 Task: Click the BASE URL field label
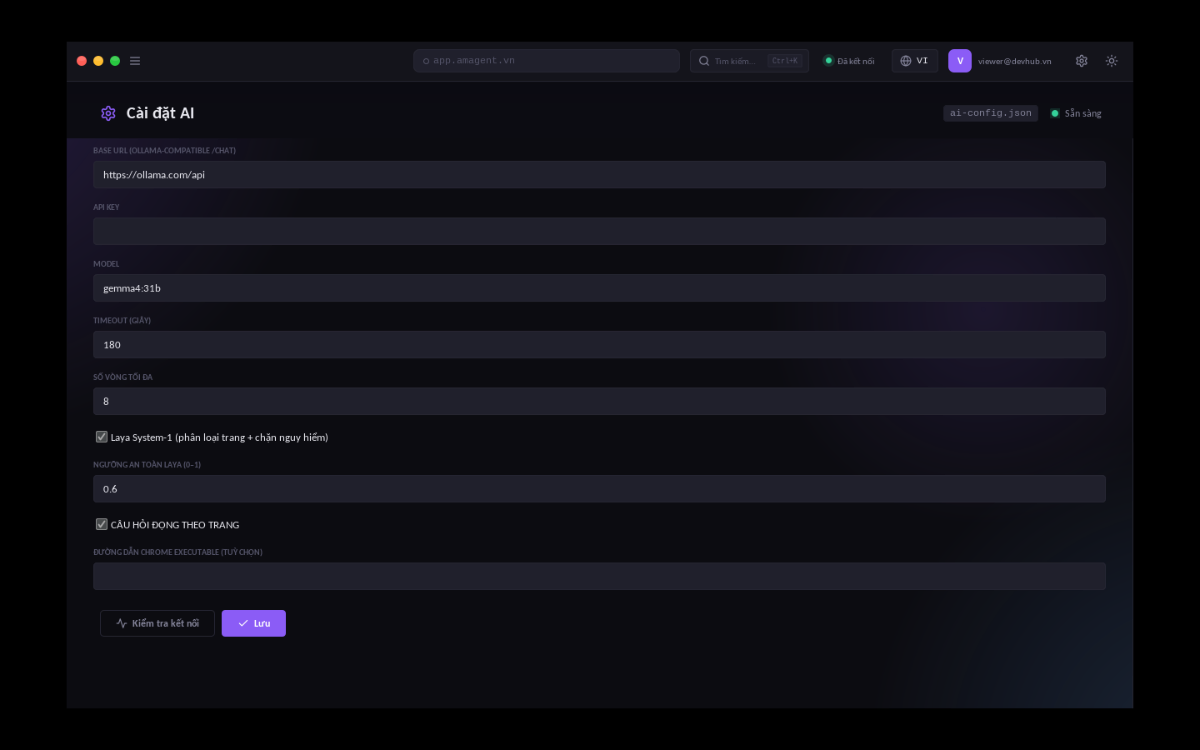pyautogui.click(x=165, y=150)
